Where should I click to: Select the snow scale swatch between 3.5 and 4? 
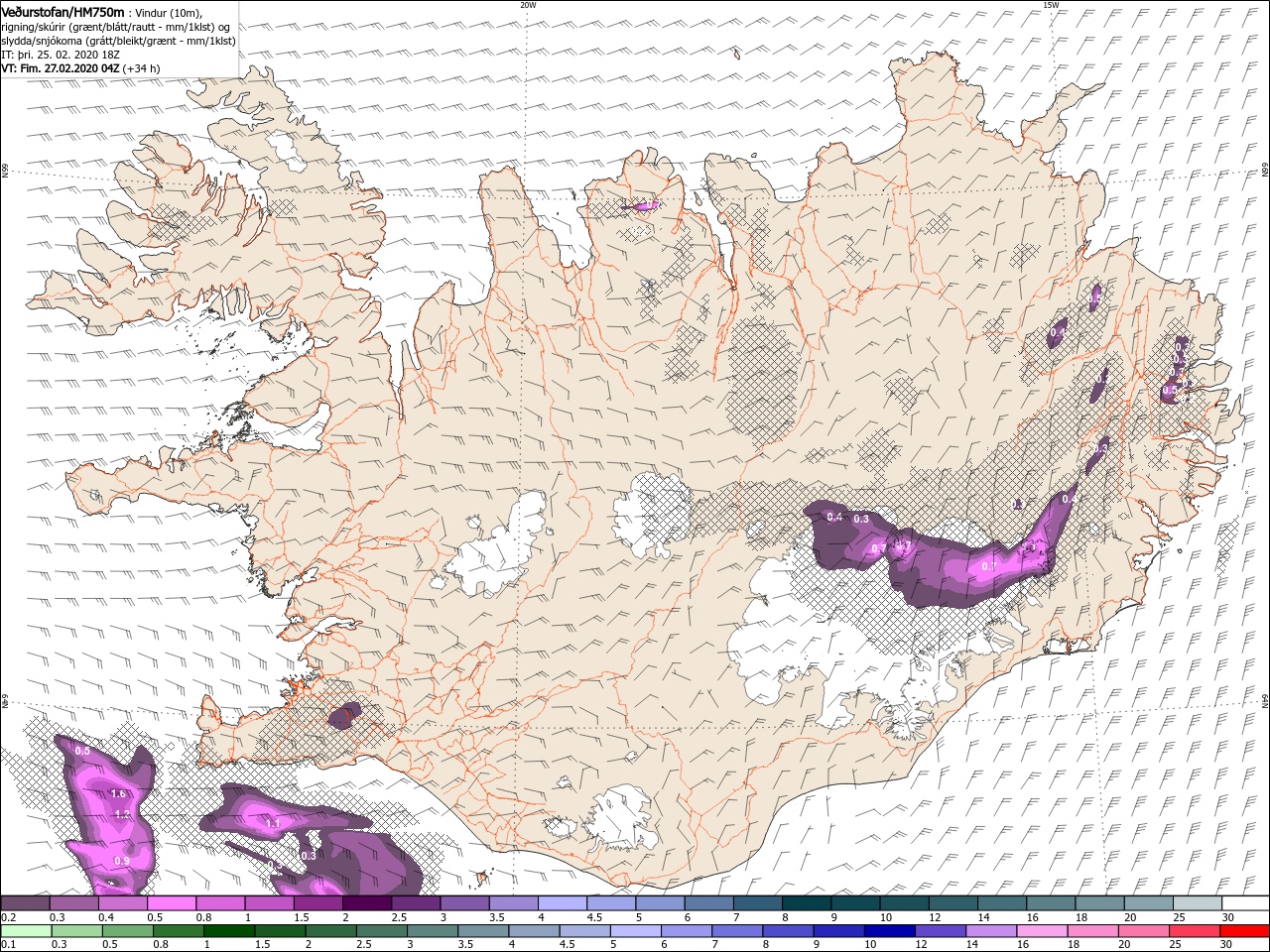click(513, 902)
